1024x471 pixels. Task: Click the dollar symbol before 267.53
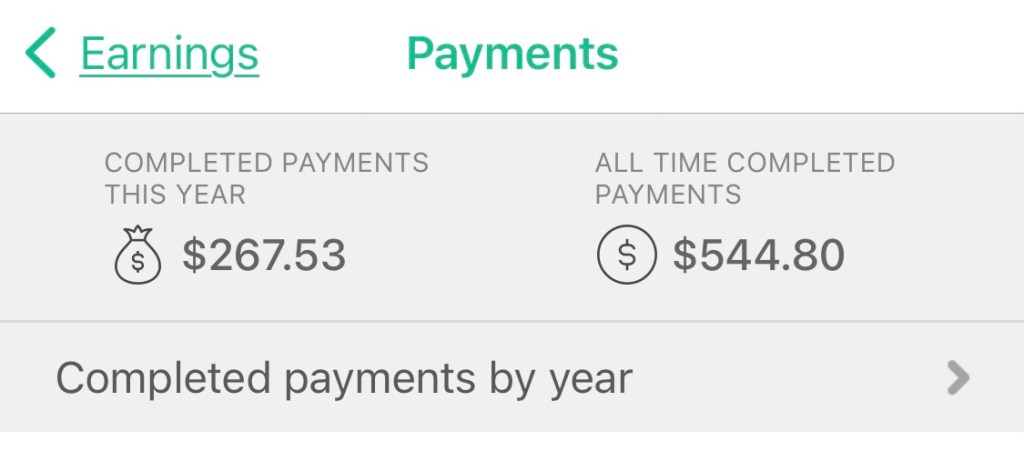coord(193,256)
